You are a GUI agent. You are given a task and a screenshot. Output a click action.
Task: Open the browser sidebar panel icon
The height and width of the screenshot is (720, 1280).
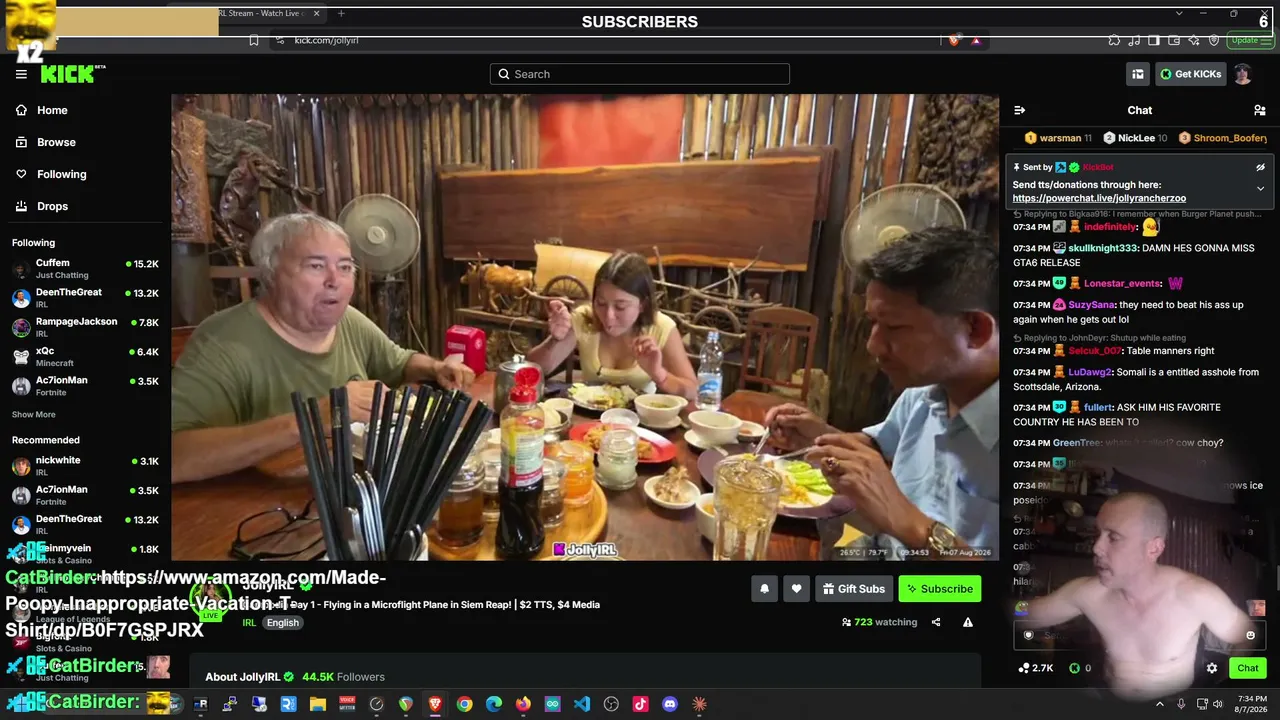pyautogui.click(x=1154, y=40)
